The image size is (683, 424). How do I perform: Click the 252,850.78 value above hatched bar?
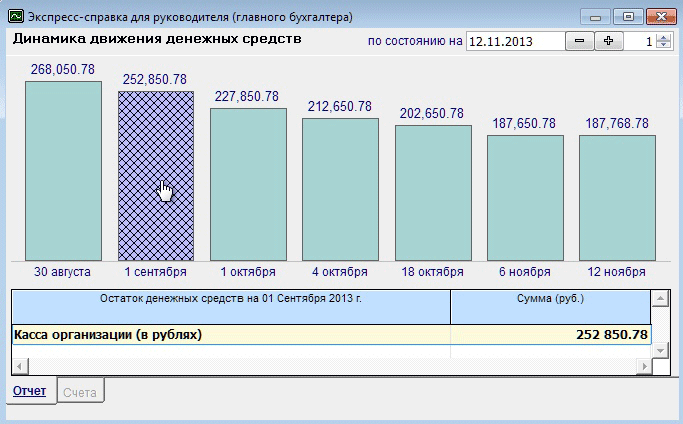click(x=155, y=79)
